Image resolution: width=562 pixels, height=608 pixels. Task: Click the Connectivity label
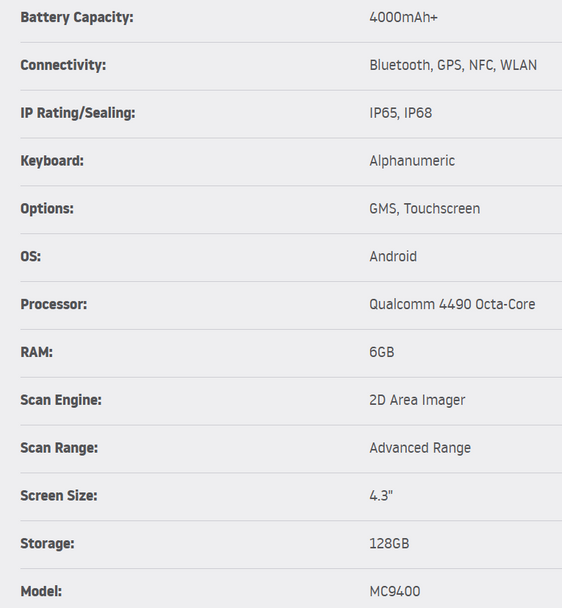coord(63,65)
